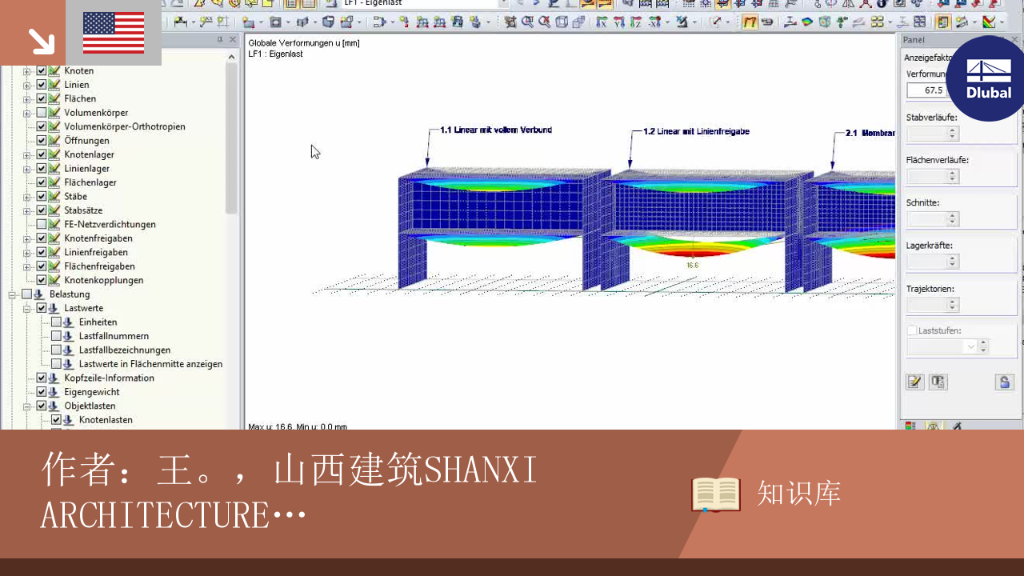Screen dimensions: 1024x576
Task: Click the view-in-X-direction toolbar icon
Action: pyautogui.click(x=601, y=22)
